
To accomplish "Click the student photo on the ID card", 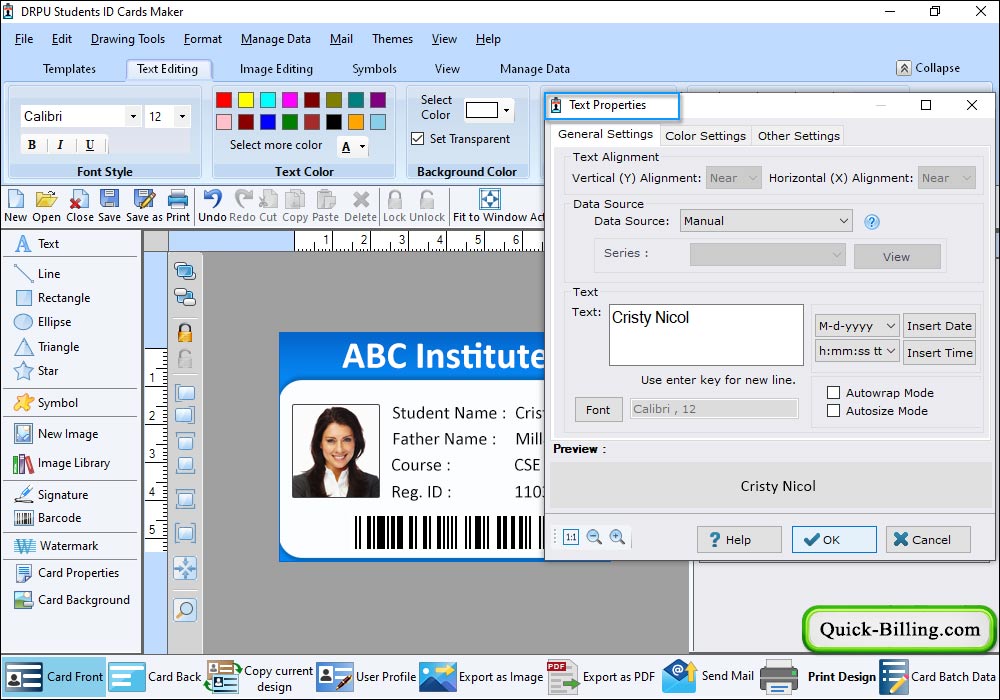I will tap(335, 451).
